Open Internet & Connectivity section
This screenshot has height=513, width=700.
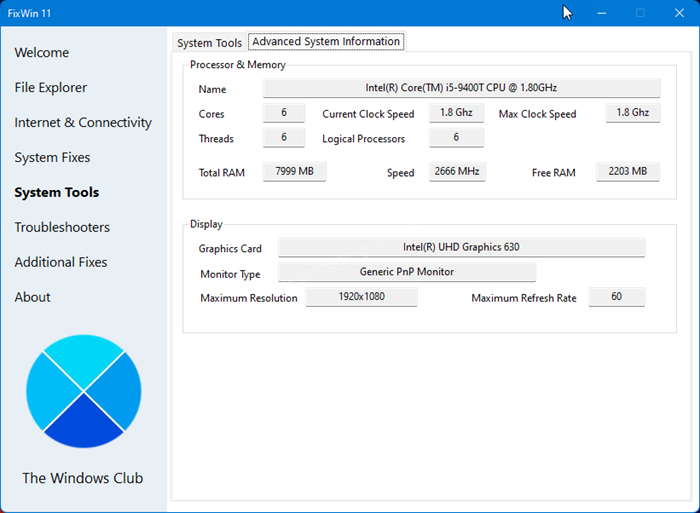pos(83,123)
